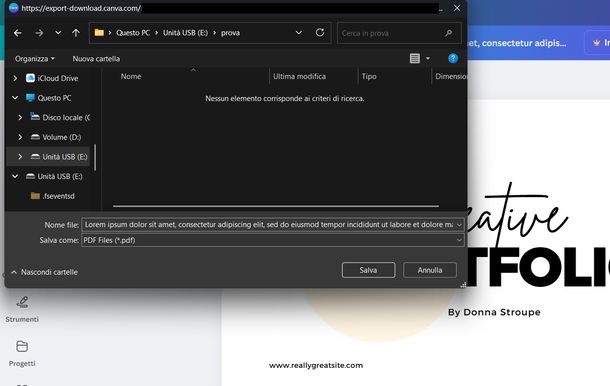Select the Questo PC breadcrumb
Viewport: 610px width, 386px height.
point(133,33)
